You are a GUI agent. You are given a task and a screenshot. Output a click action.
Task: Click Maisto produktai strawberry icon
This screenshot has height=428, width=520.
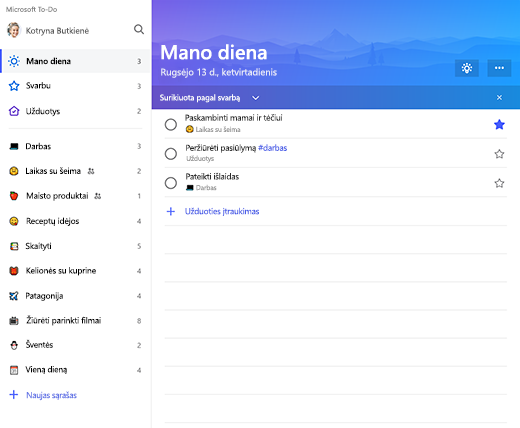14,196
